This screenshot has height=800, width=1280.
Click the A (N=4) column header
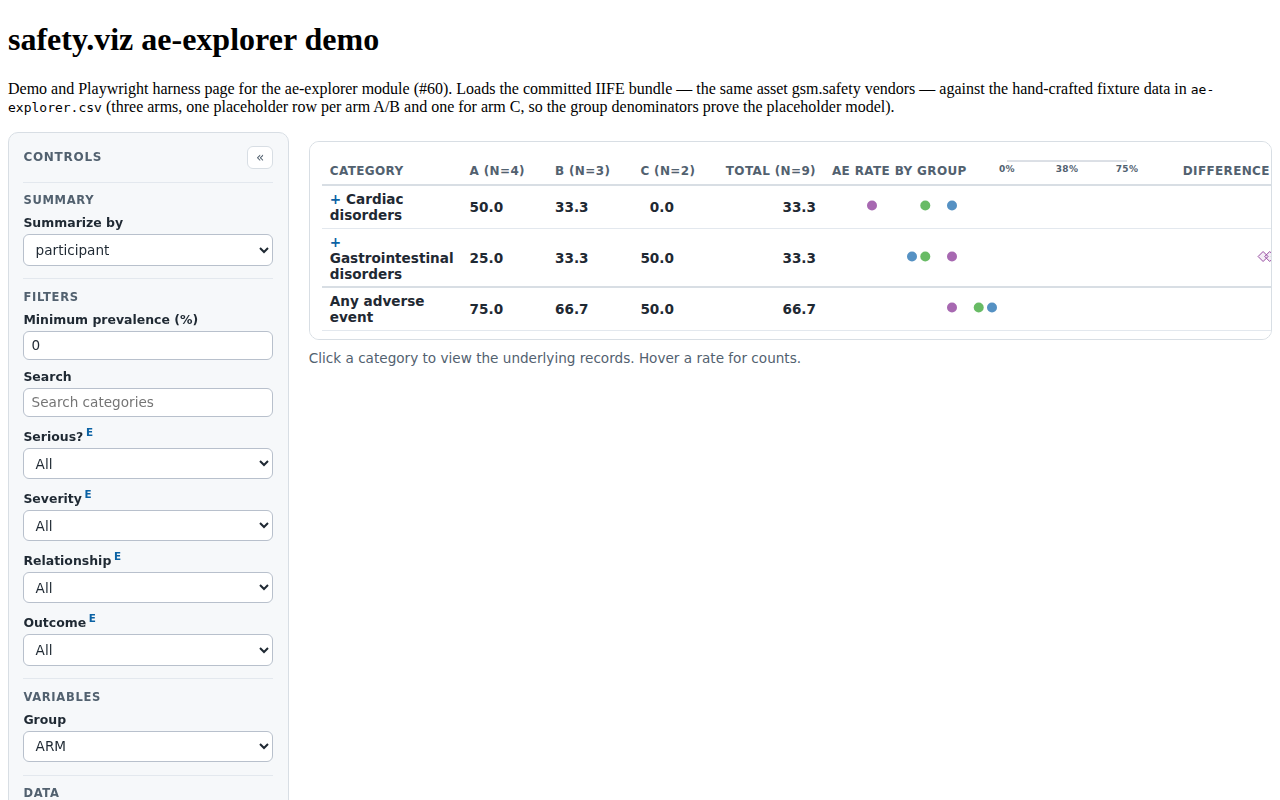pyautogui.click(x=497, y=170)
